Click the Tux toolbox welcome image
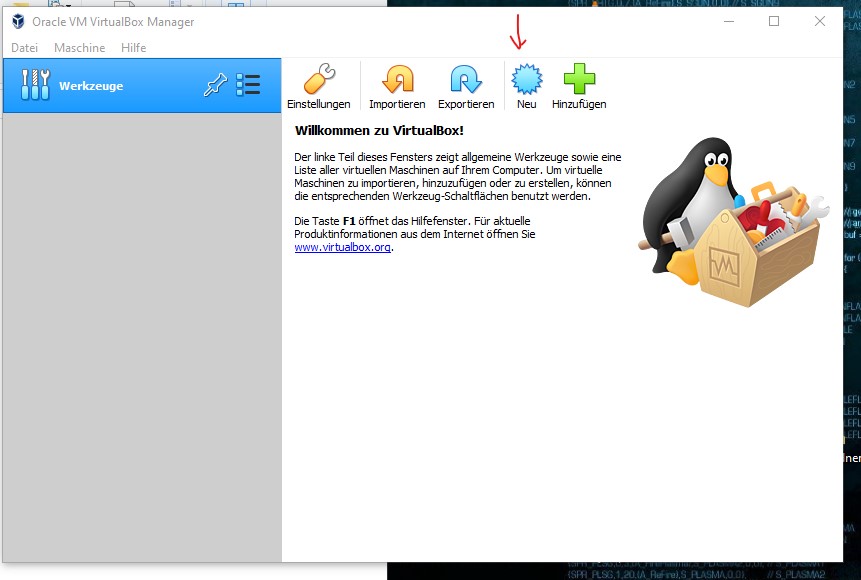The width and height of the screenshot is (861, 580). (733, 222)
